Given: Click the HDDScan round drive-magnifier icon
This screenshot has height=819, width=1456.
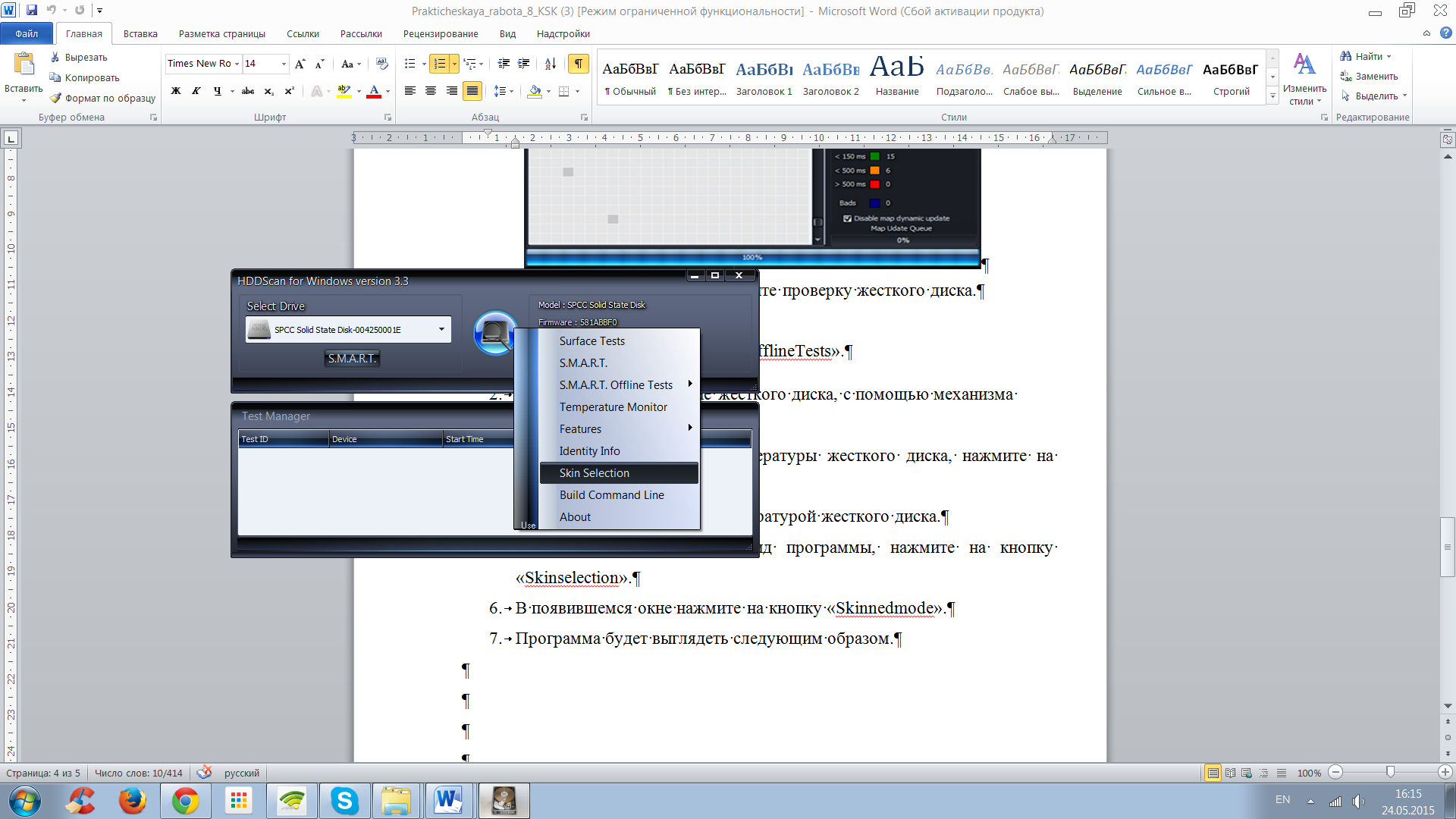Looking at the screenshot, I should pos(495,332).
